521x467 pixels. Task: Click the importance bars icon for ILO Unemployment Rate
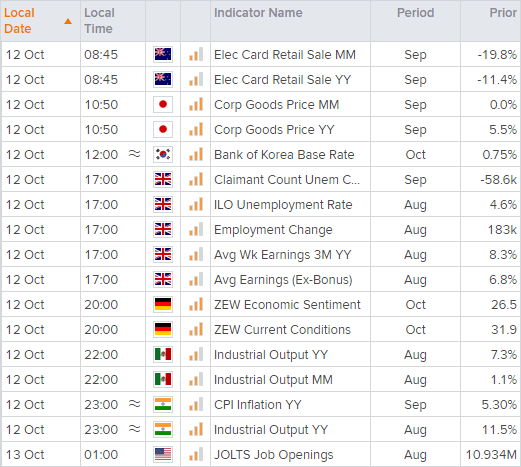click(x=196, y=204)
